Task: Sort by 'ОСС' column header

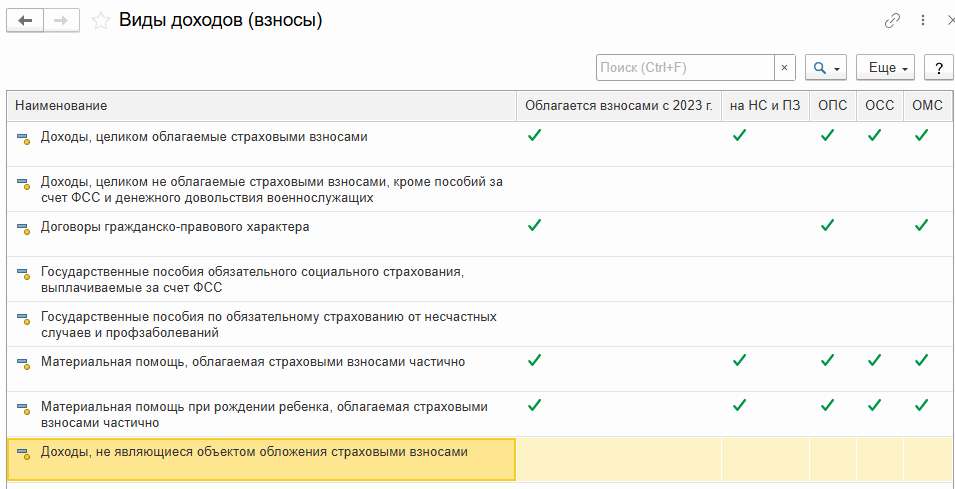Action: [880, 105]
